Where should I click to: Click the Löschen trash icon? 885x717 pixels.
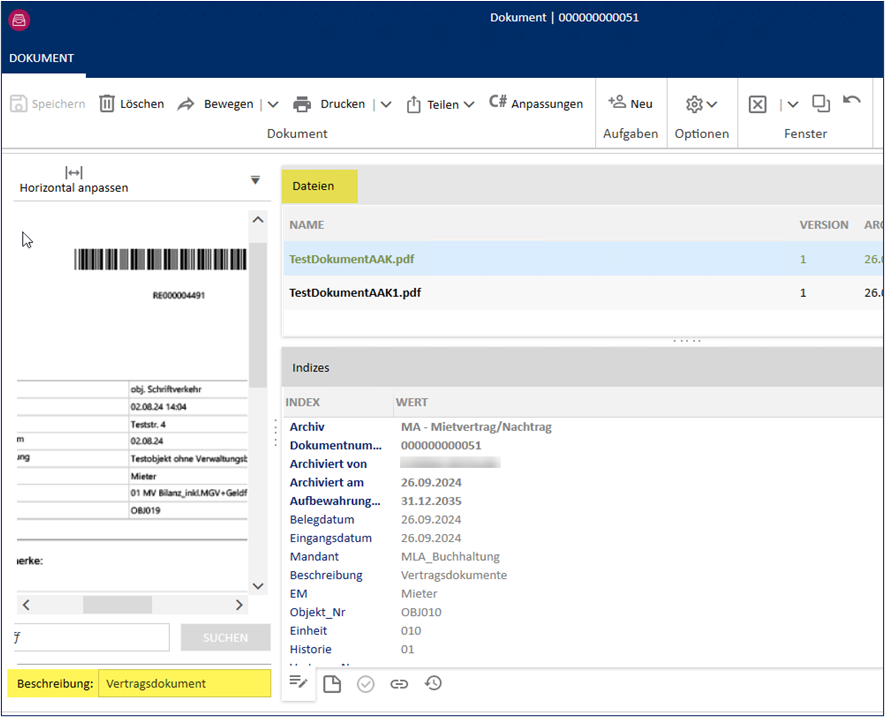pos(107,104)
